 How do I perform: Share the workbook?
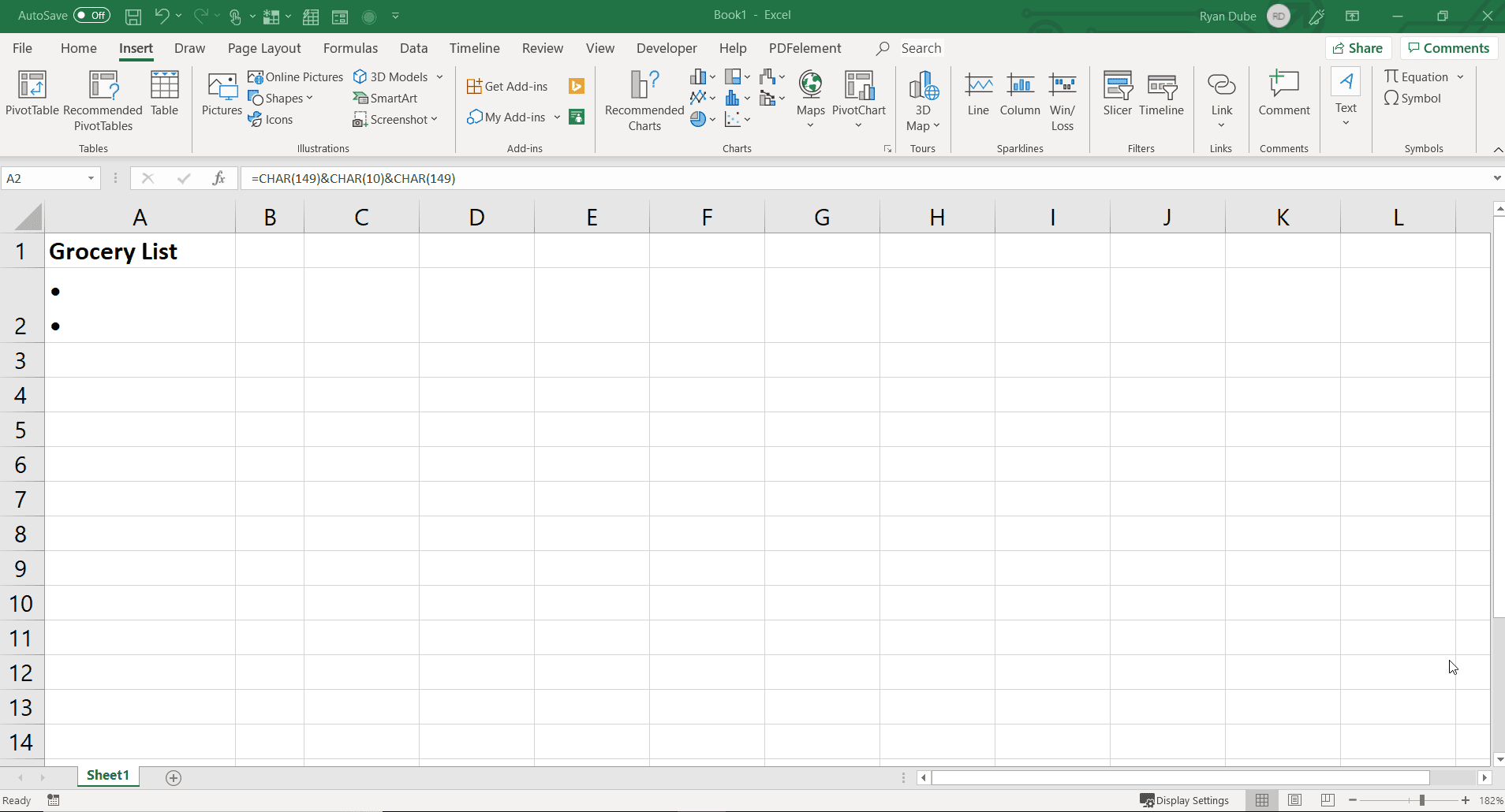(1359, 48)
